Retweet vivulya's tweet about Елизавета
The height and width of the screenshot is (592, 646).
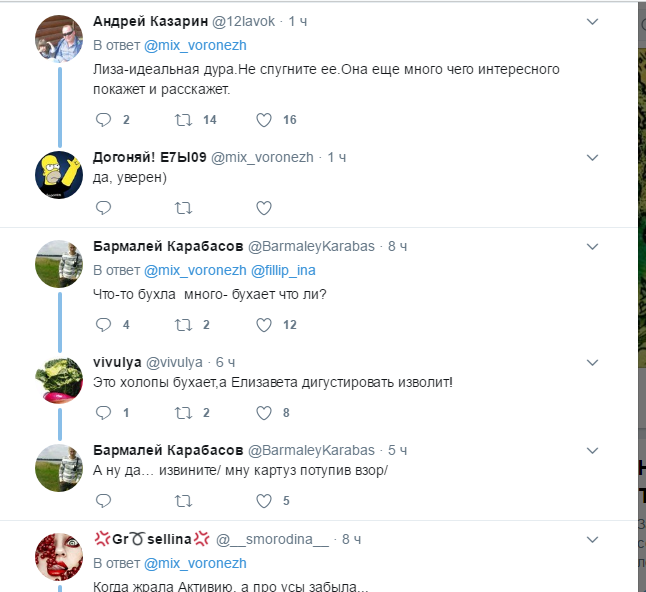[x=183, y=412]
